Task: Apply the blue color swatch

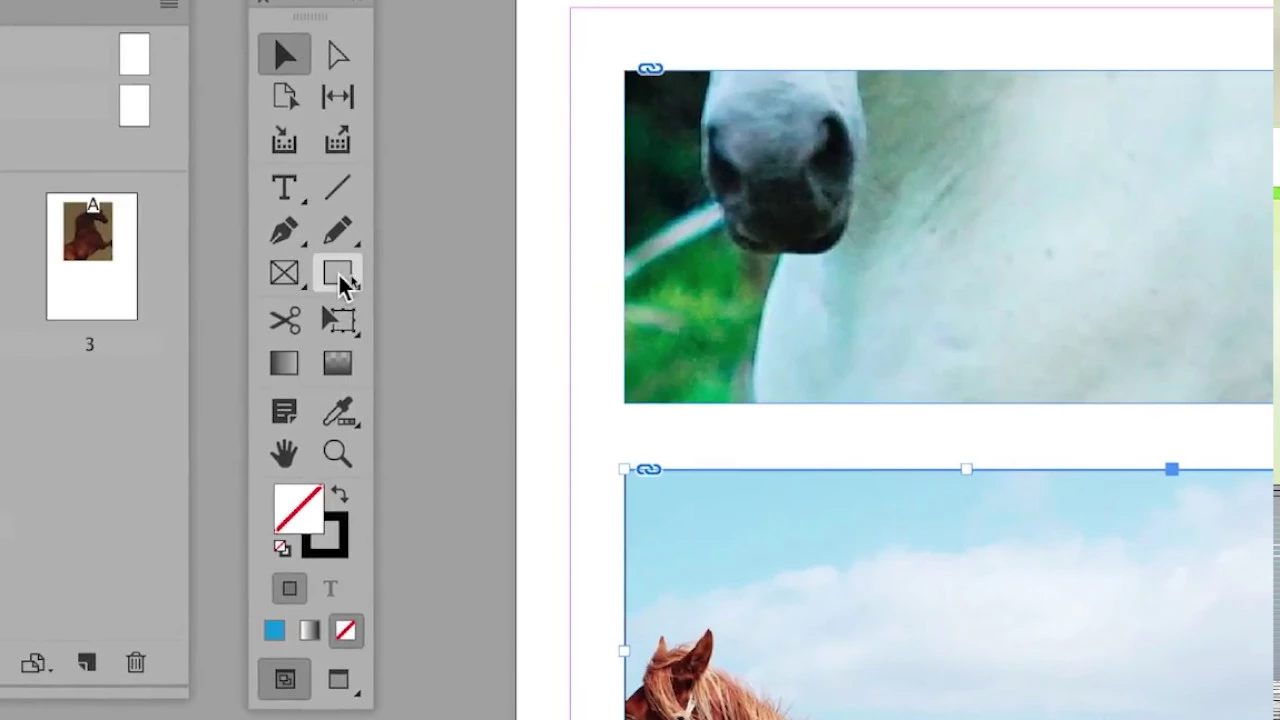Action: [x=274, y=631]
